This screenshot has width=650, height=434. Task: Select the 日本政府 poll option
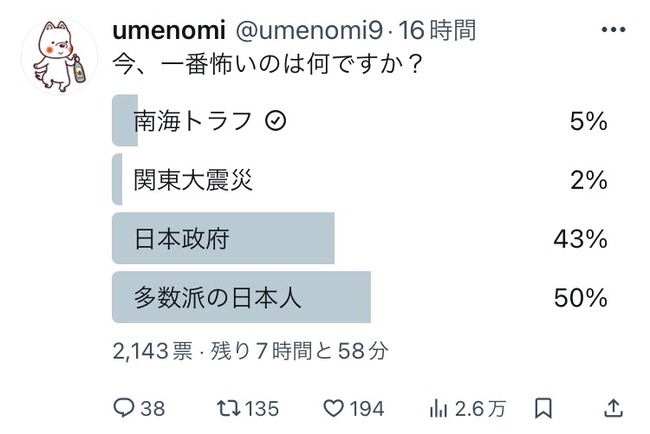click(360, 238)
